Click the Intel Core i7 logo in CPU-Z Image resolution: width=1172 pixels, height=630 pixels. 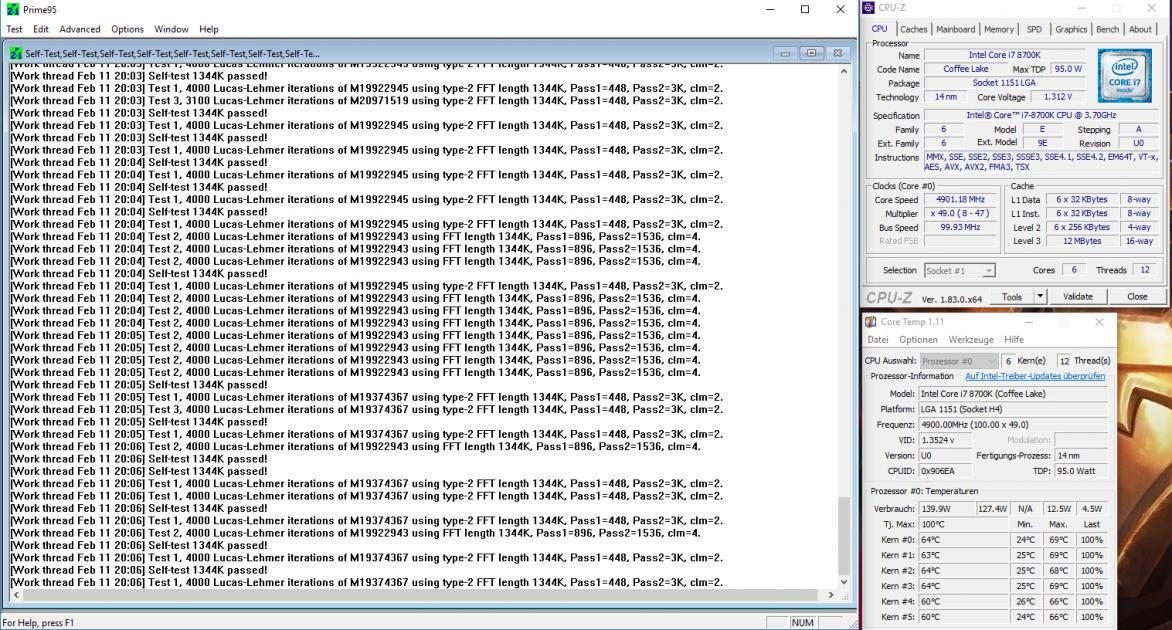point(1124,75)
